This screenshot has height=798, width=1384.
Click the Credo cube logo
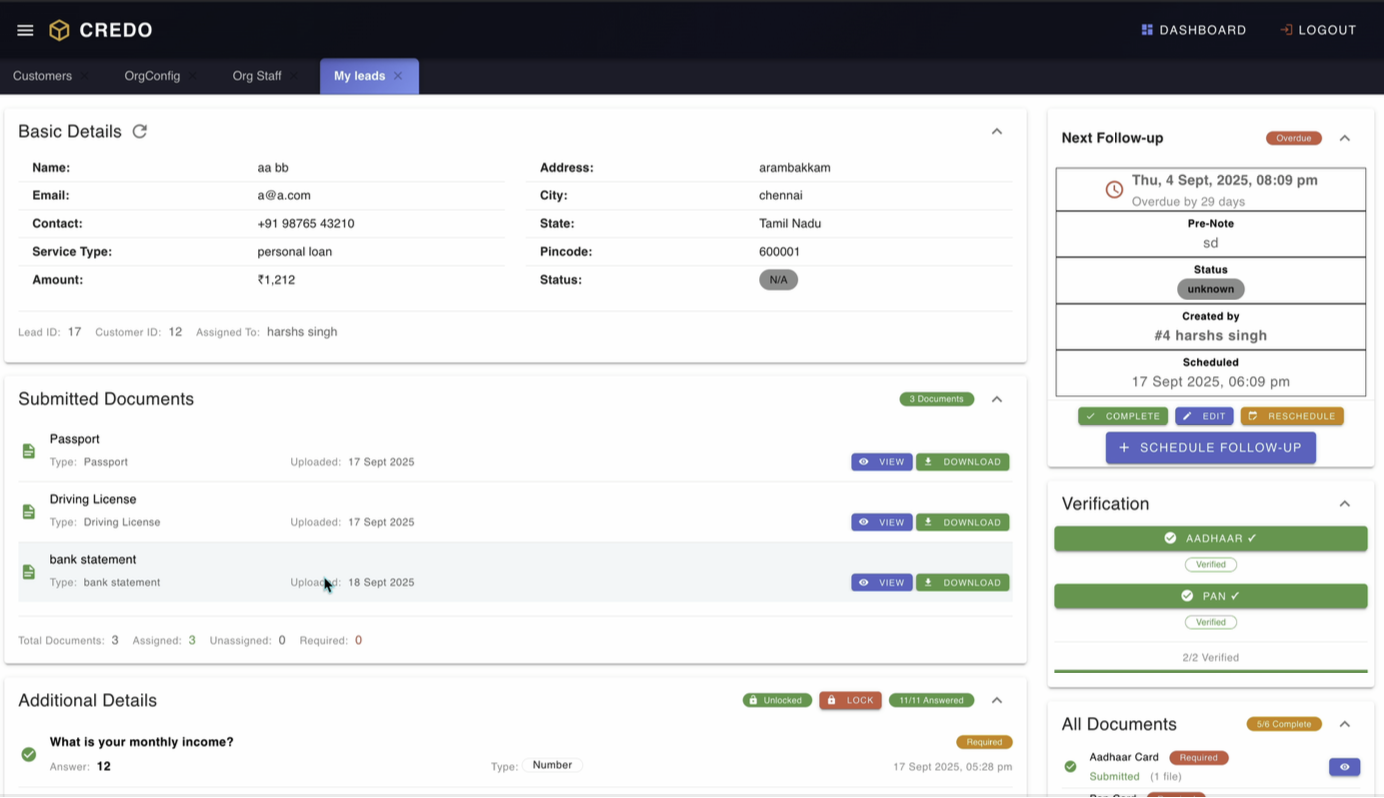pyautogui.click(x=60, y=30)
